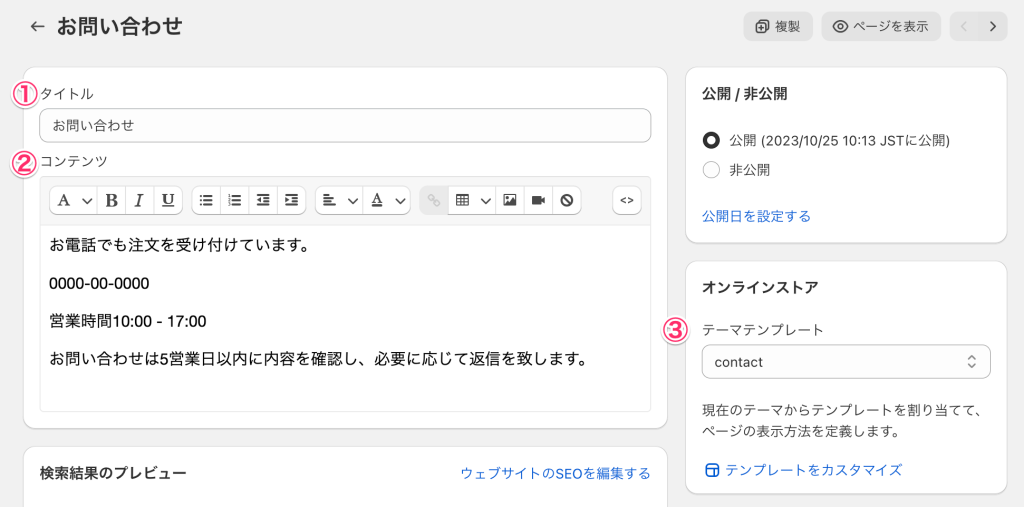This screenshot has height=507, width=1024.
Task: Apply italic formatting to text
Action: coord(140,200)
